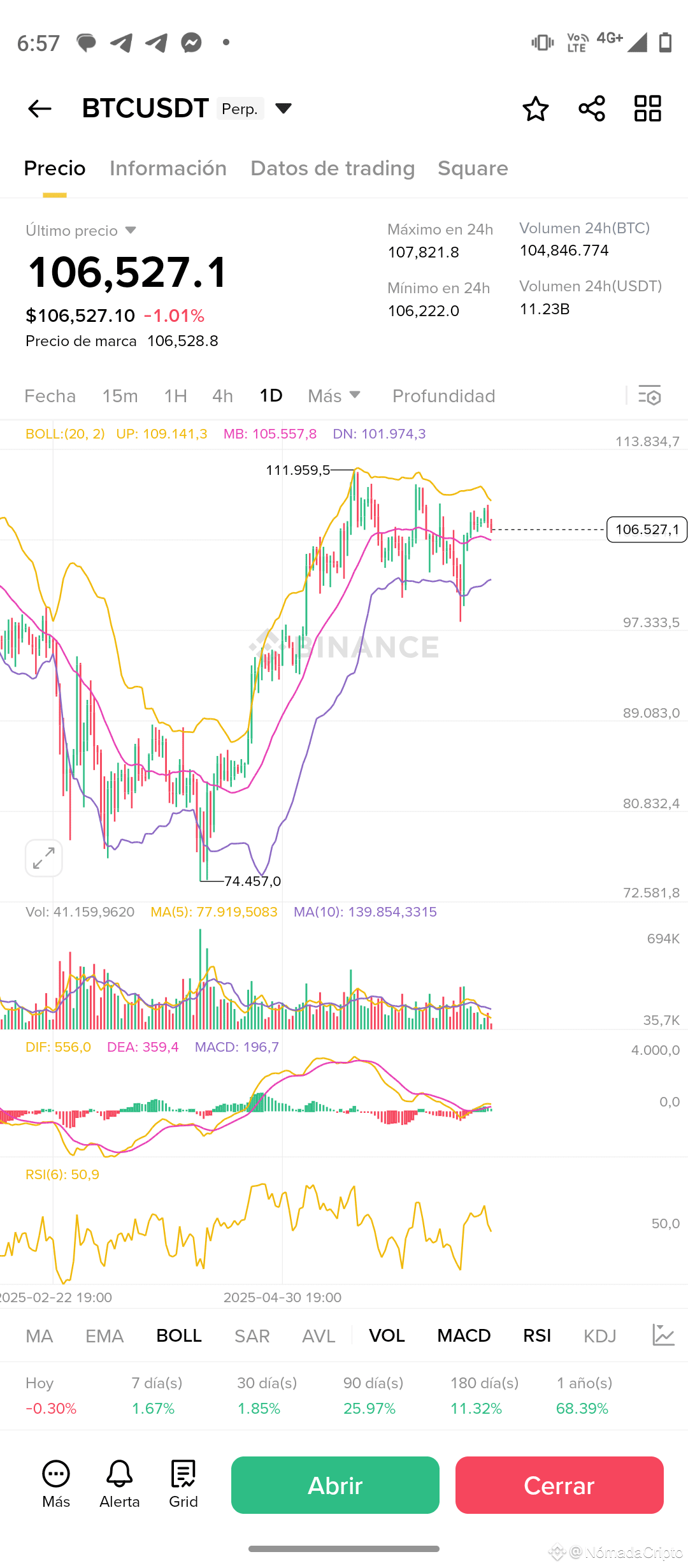Tap the large 106,527.1 last price
The image size is (688, 1568).
127,272
